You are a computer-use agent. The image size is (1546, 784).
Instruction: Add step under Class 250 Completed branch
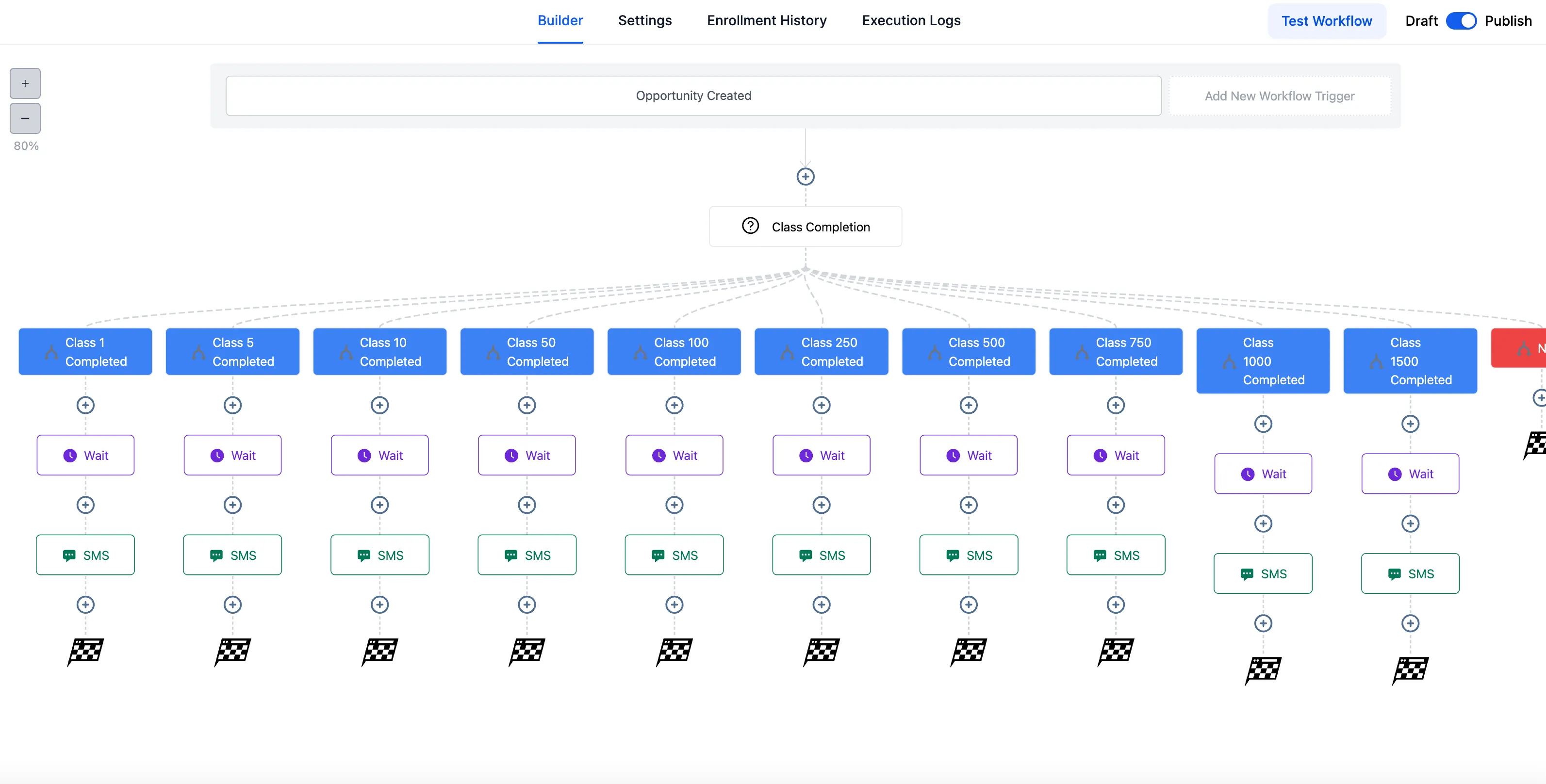pos(822,405)
